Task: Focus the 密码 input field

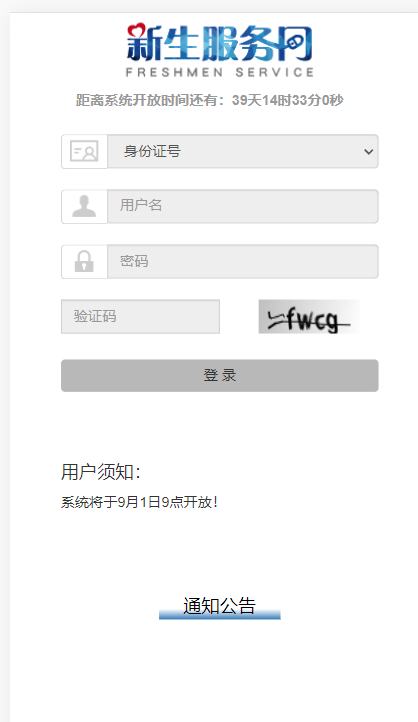Action: pos(243,261)
